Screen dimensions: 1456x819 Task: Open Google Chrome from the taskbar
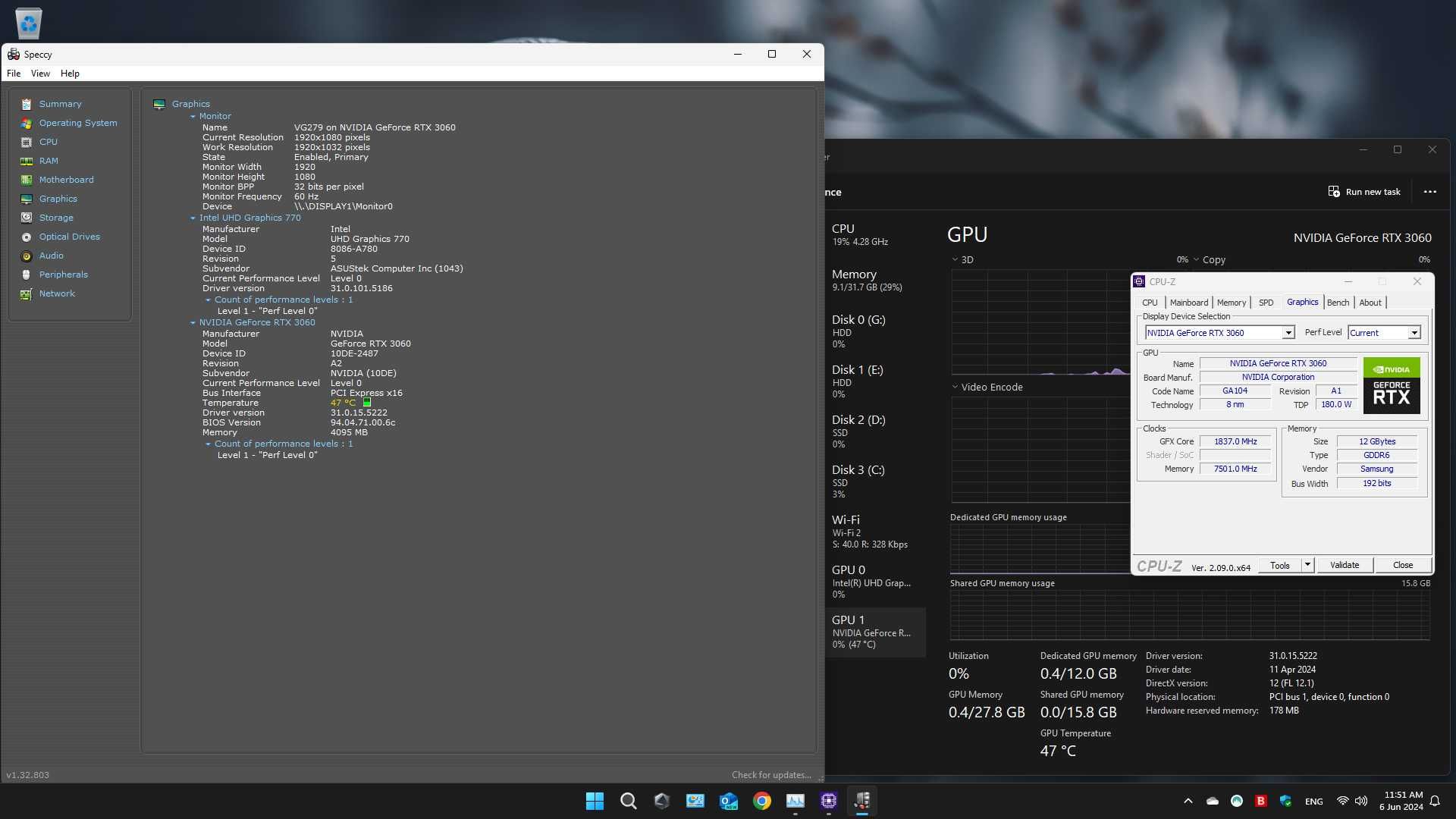point(762,801)
